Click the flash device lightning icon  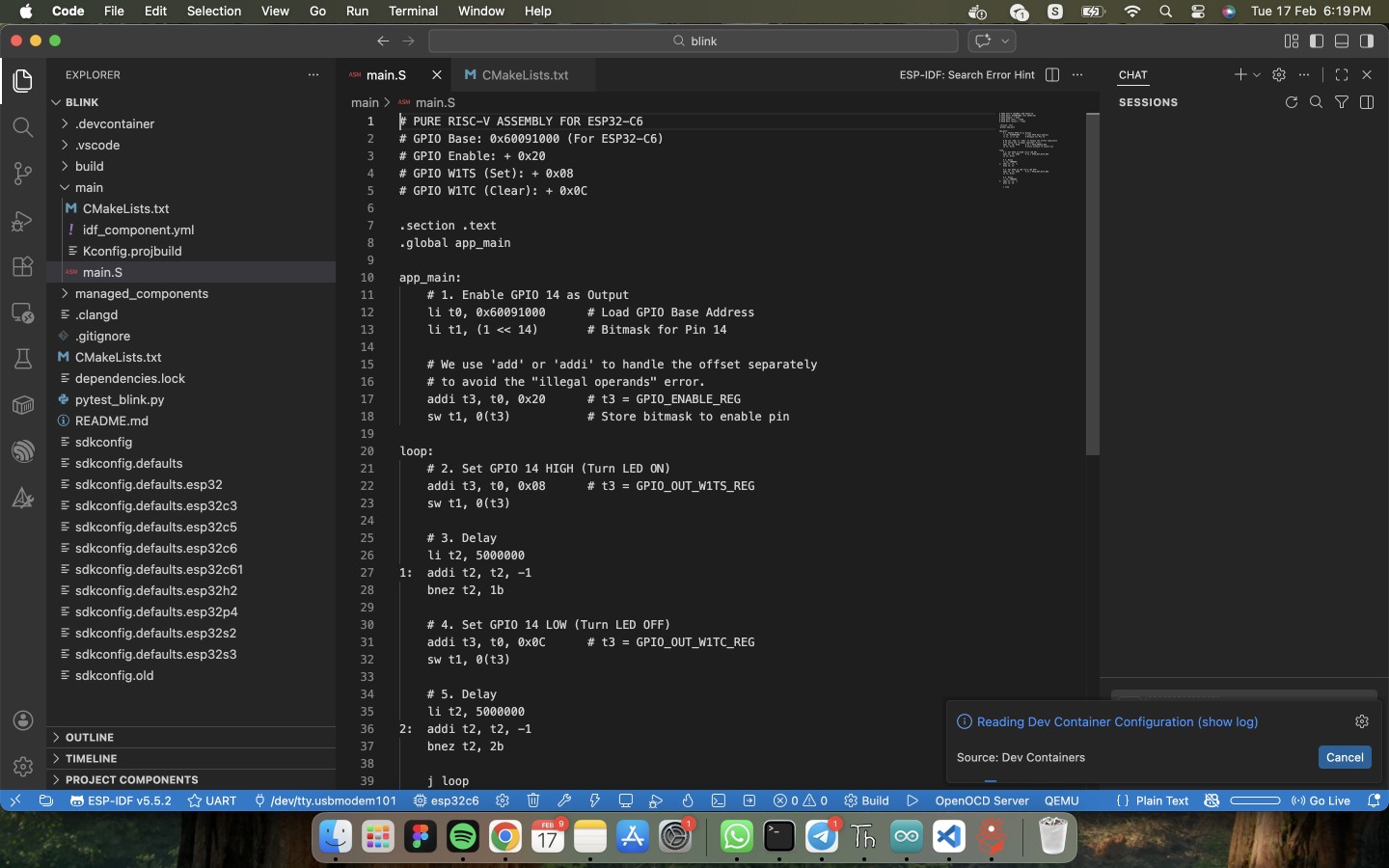(x=595, y=800)
